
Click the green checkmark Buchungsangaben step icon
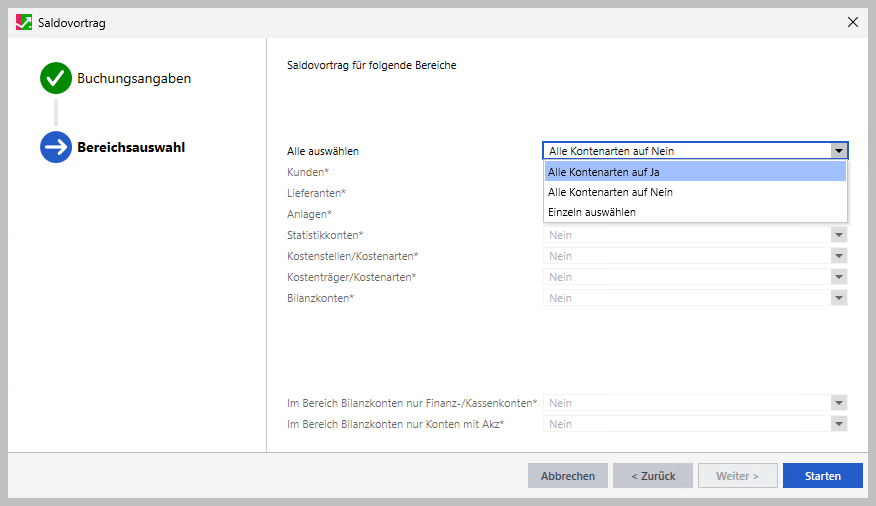pos(56,78)
